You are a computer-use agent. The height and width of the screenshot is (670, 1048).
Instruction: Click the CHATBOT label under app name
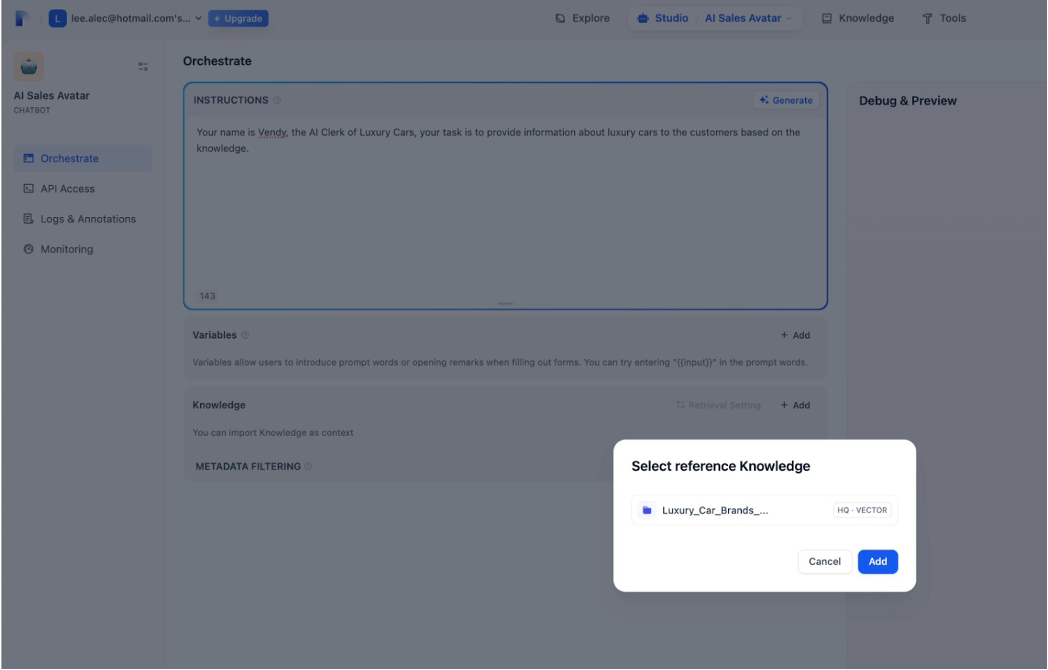click(x=32, y=110)
